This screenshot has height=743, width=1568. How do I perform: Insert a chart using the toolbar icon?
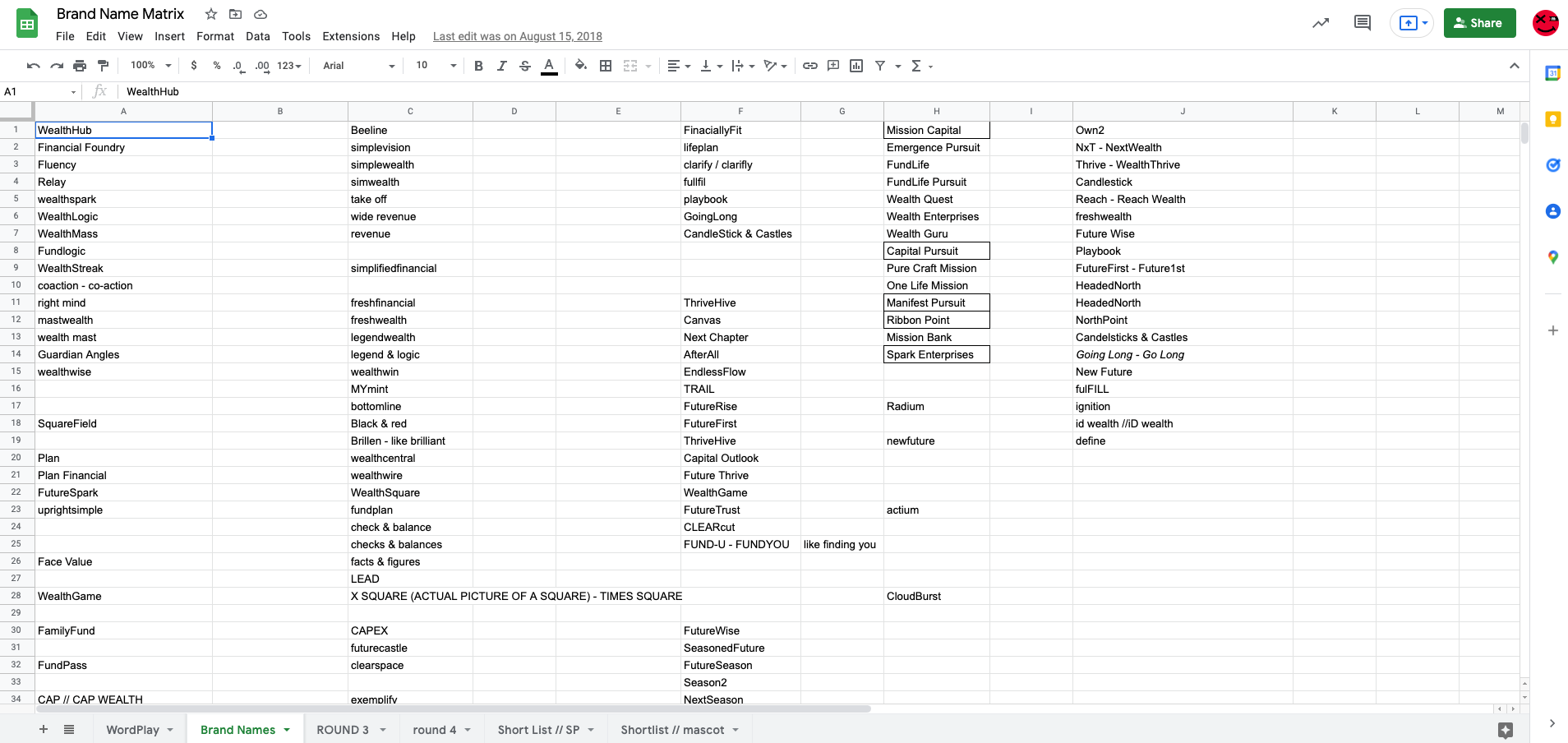[856, 66]
